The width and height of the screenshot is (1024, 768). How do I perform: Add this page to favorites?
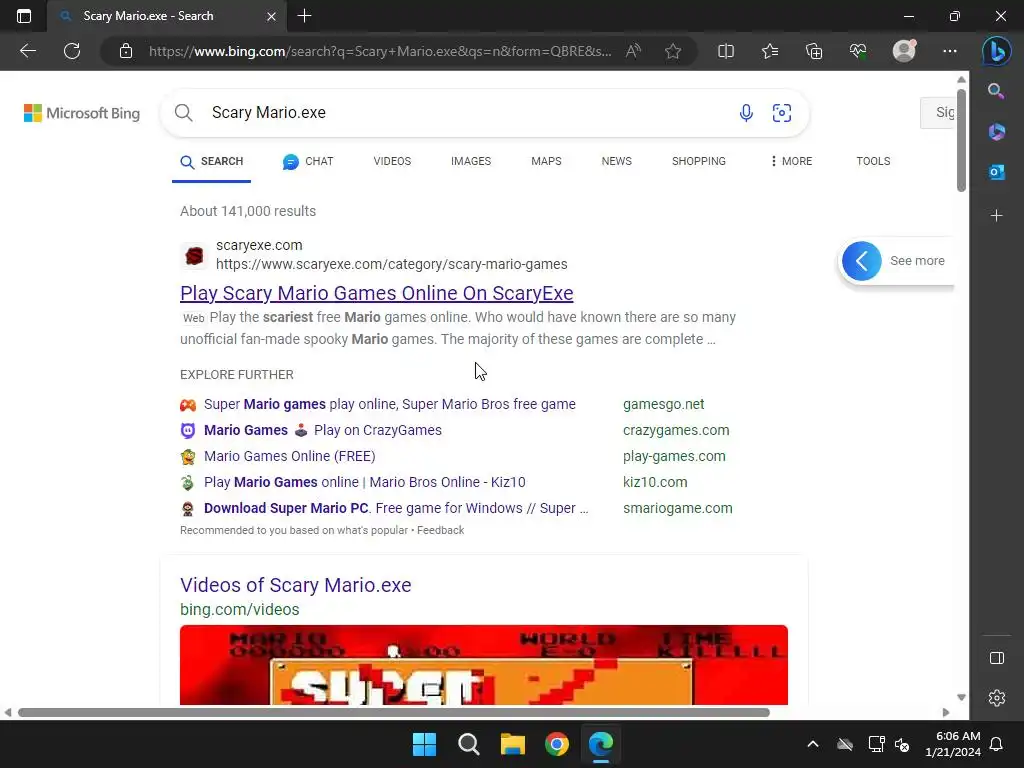point(673,51)
